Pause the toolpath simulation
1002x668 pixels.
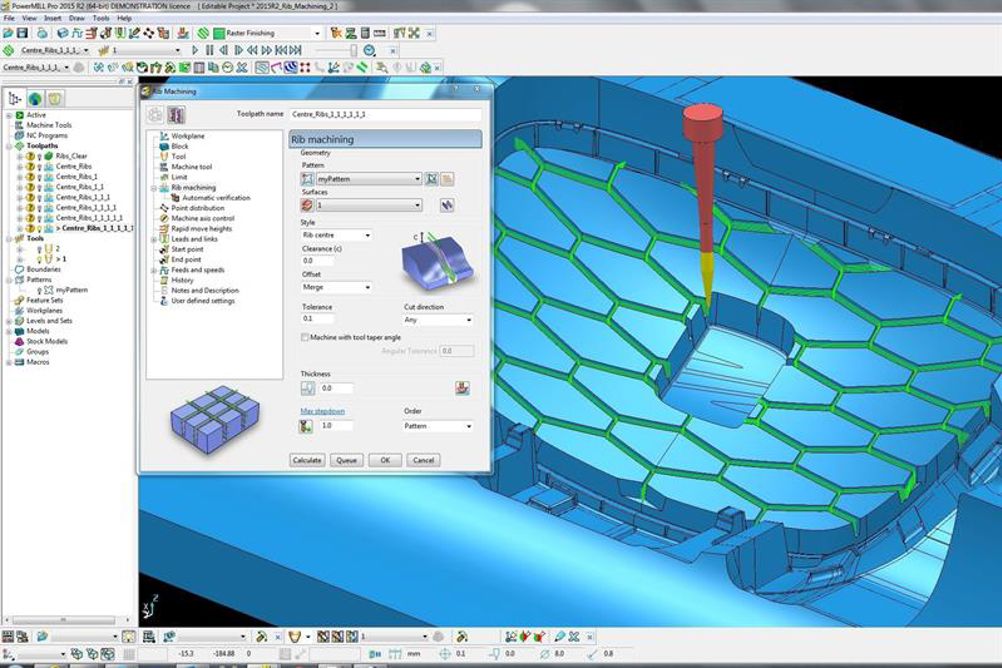210,50
